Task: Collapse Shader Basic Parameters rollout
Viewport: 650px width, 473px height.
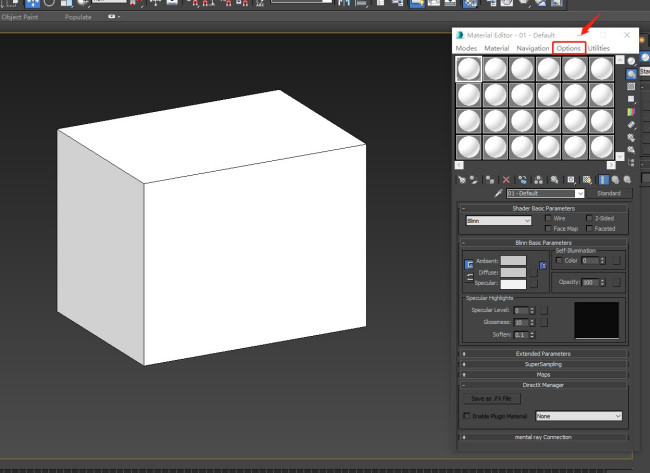Action: 543,208
